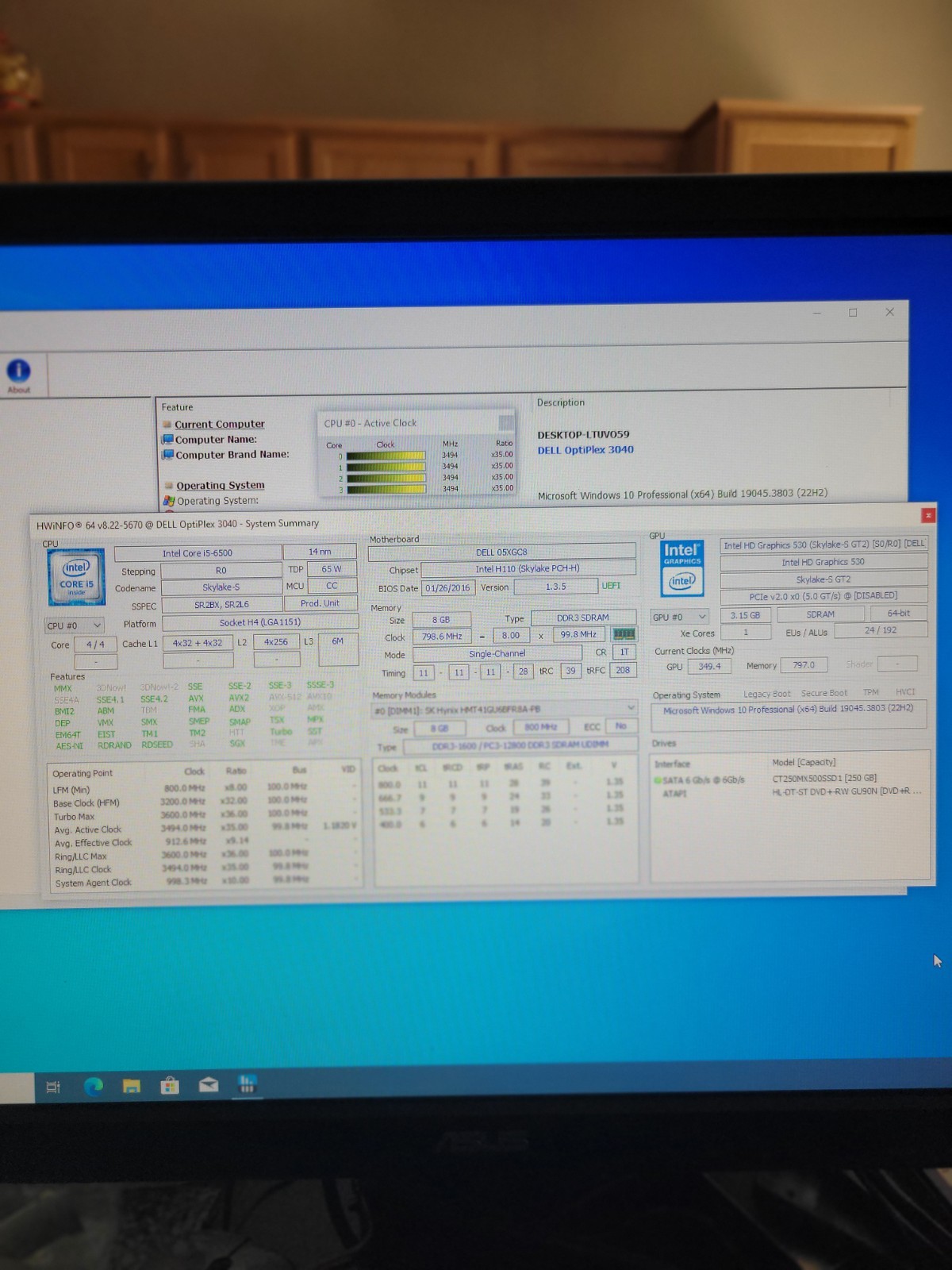The height and width of the screenshot is (1270, 952).
Task: Select Computer Name feature row
Action: click(216, 440)
